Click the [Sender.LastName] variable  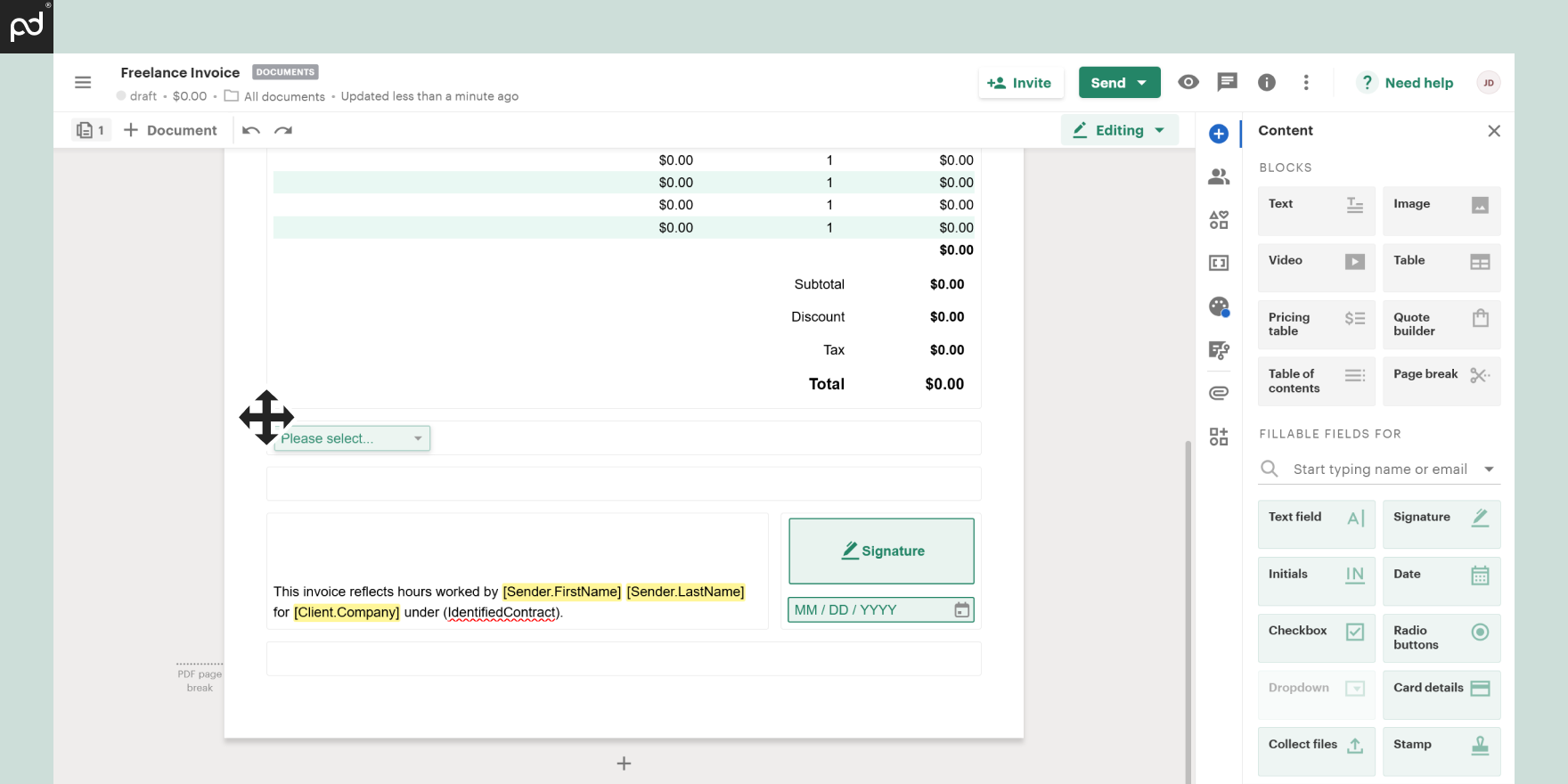click(x=685, y=592)
